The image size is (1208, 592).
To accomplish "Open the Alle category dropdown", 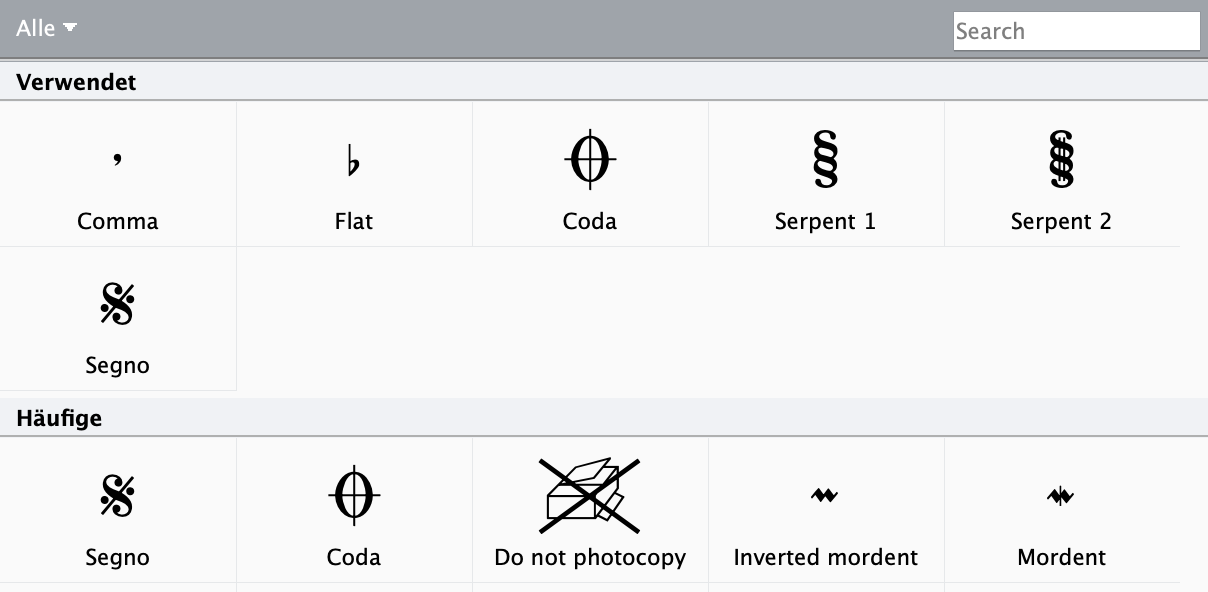I will point(46,28).
